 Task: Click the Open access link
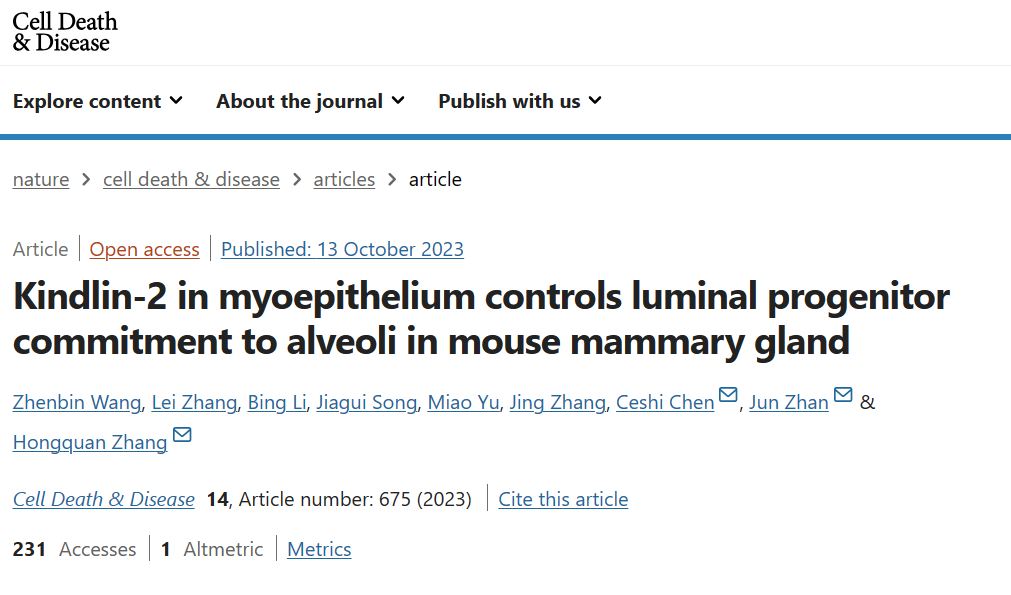(x=145, y=250)
